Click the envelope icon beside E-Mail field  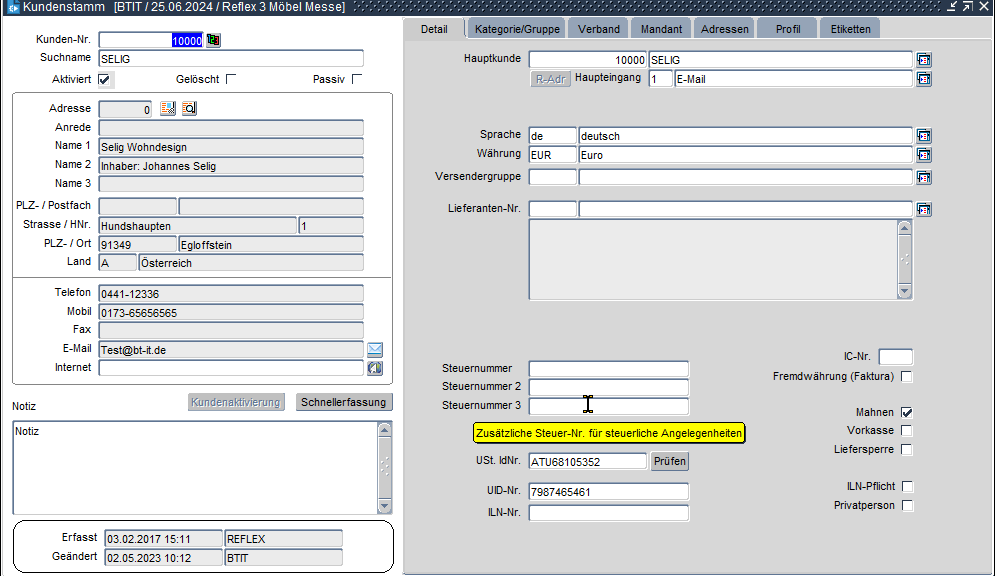point(375,349)
